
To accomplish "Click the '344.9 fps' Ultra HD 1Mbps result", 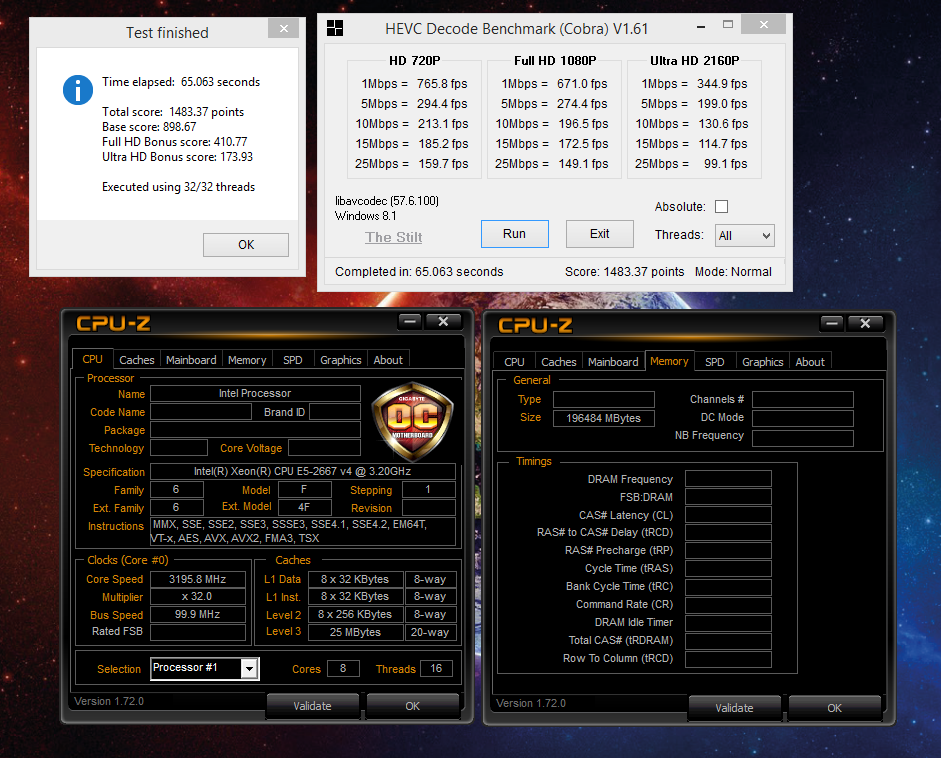I will pos(722,83).
